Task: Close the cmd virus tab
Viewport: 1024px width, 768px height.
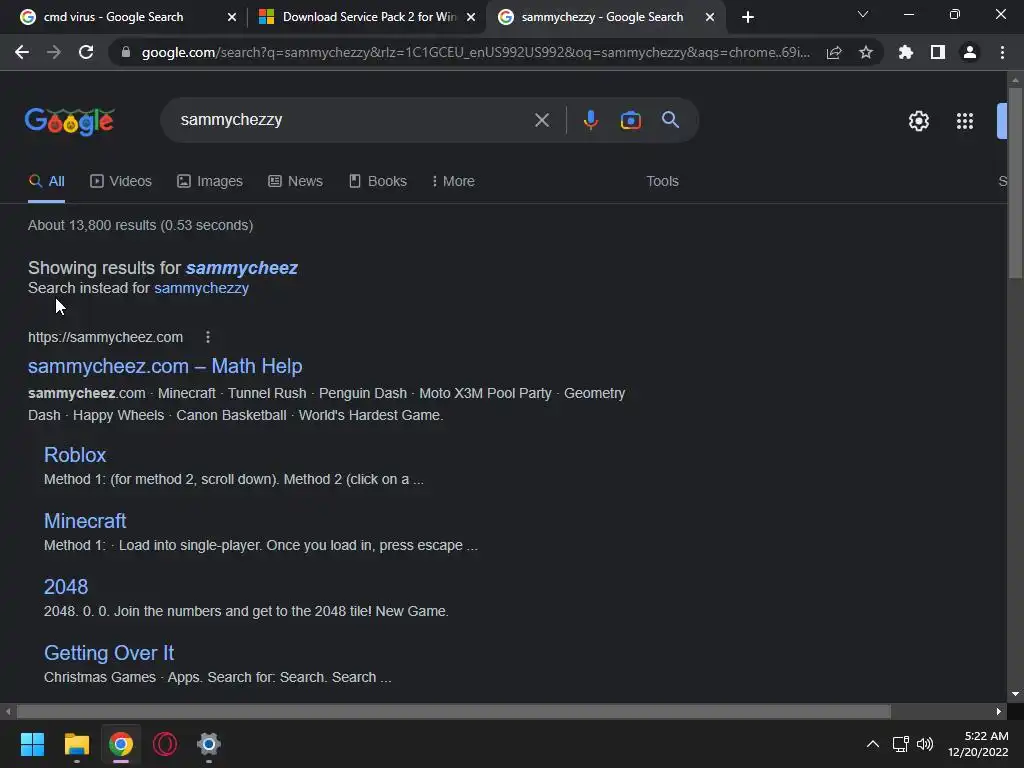Action: click(x=231, y=17)
